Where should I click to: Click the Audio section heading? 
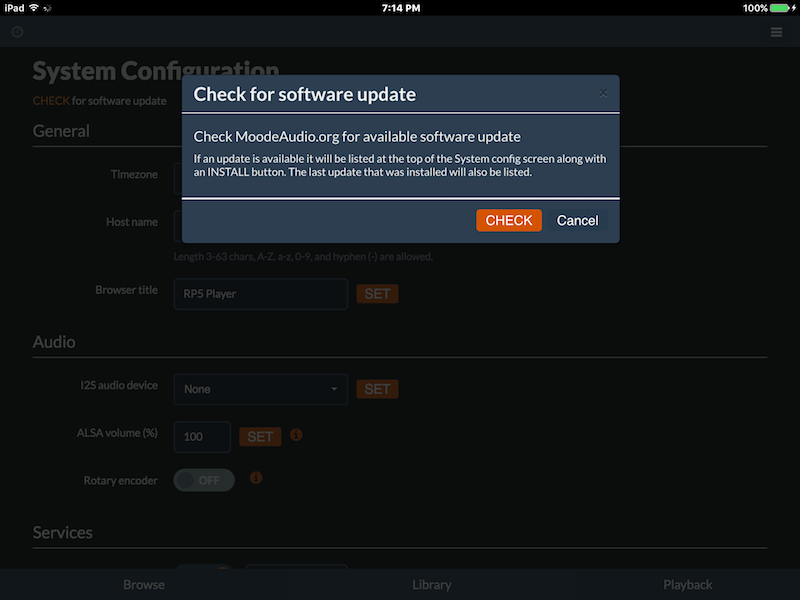click(54, 342)
